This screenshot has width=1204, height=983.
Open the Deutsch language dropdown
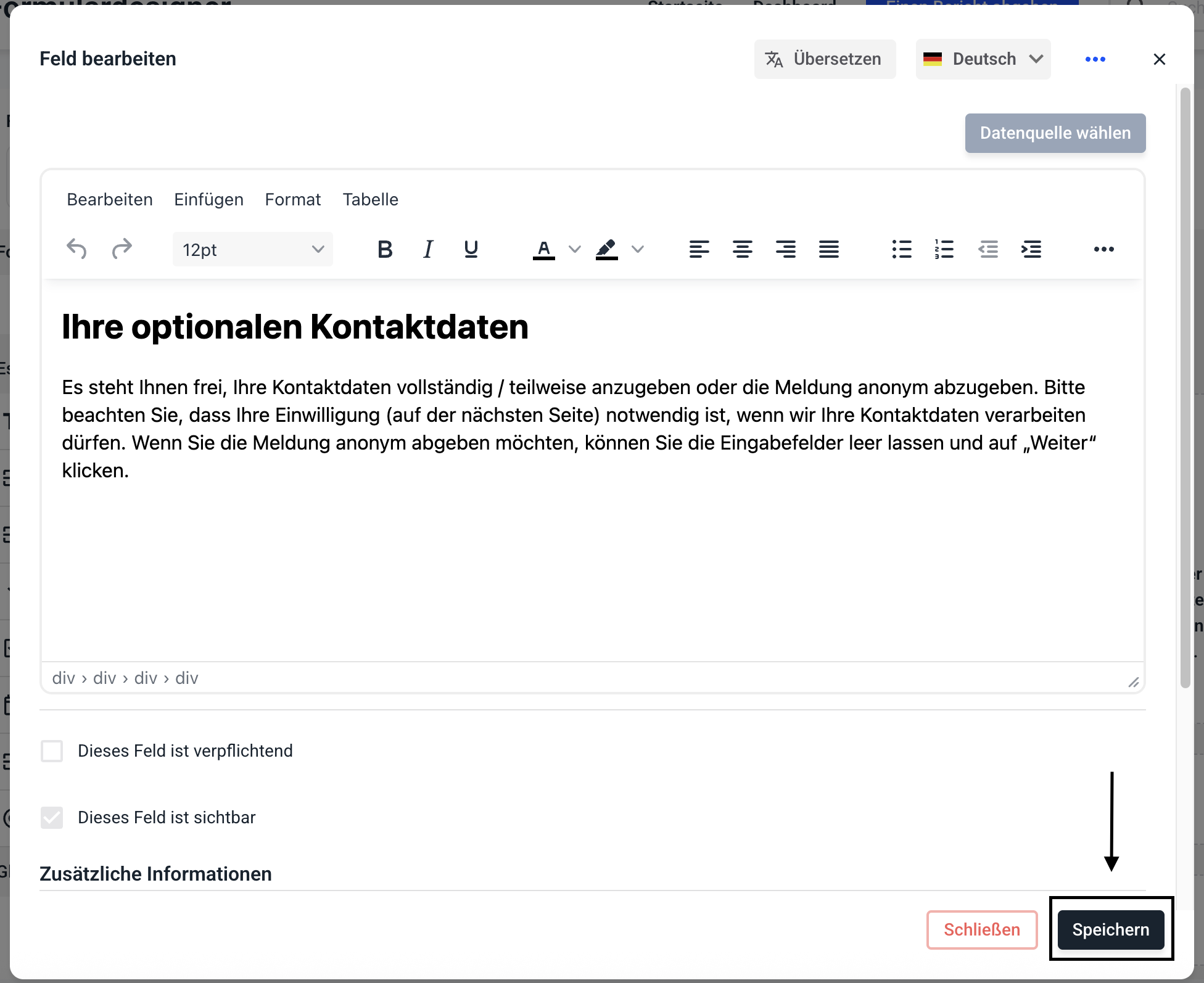click(x=983, y=59)
